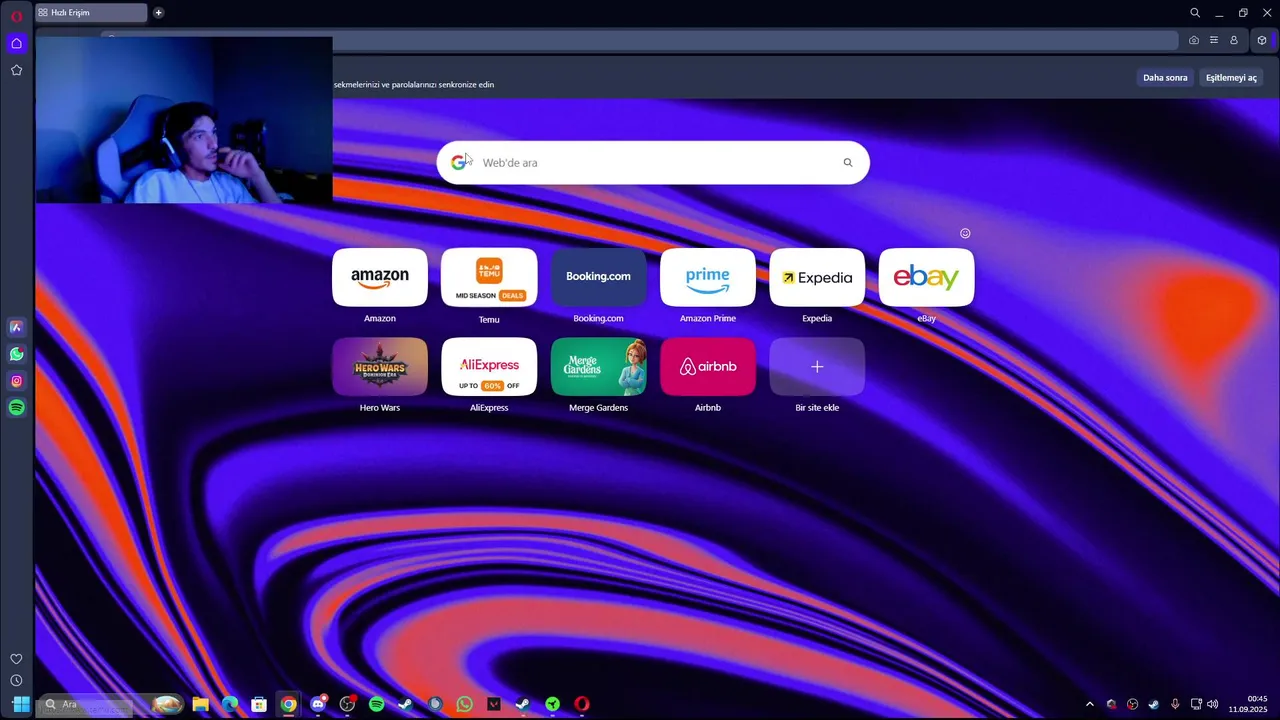Open Discord from the taskbar

tap(318, 704)
